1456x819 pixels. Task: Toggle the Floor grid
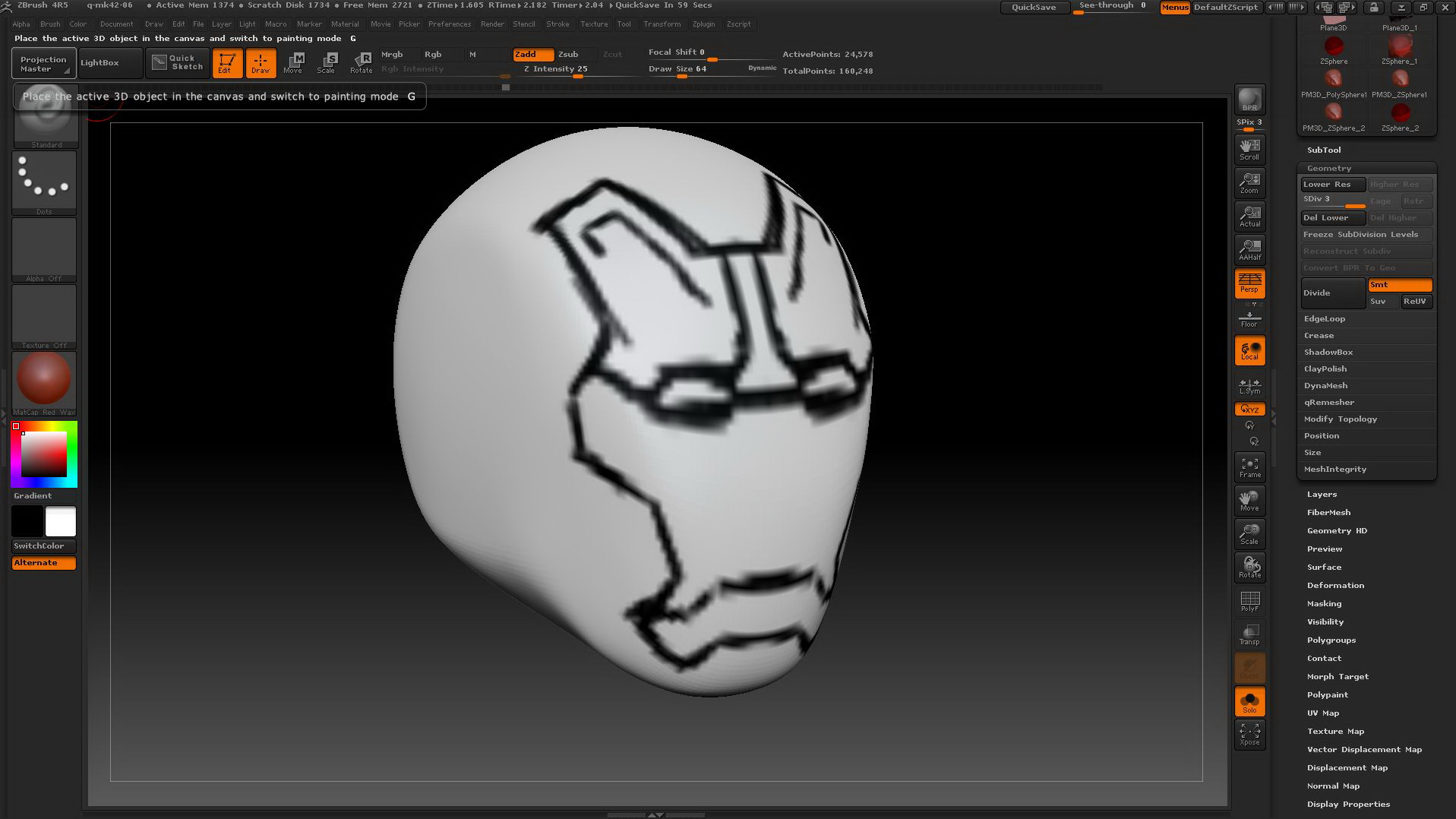click(1249, 318)
